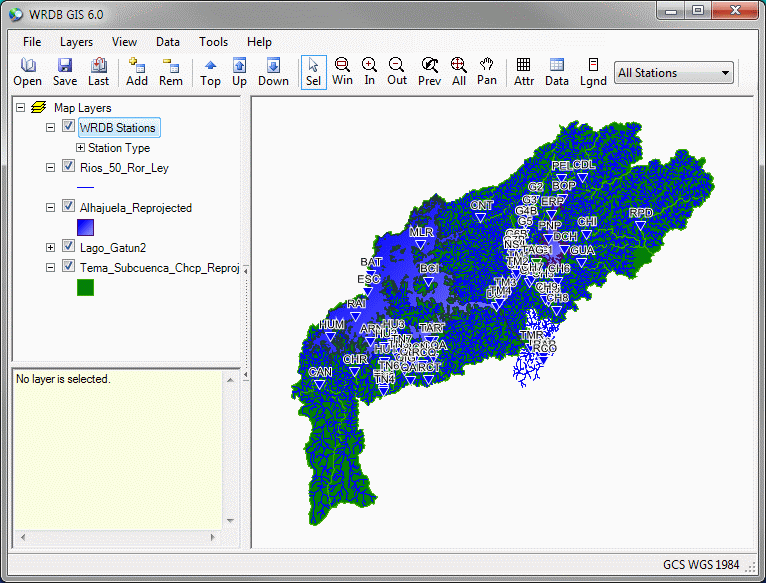The width and height of the screenshot is (766, 583).
Task: Toggle Rios_50_Ror_Ley layer visibility checkbox
Action: [68, 167]
